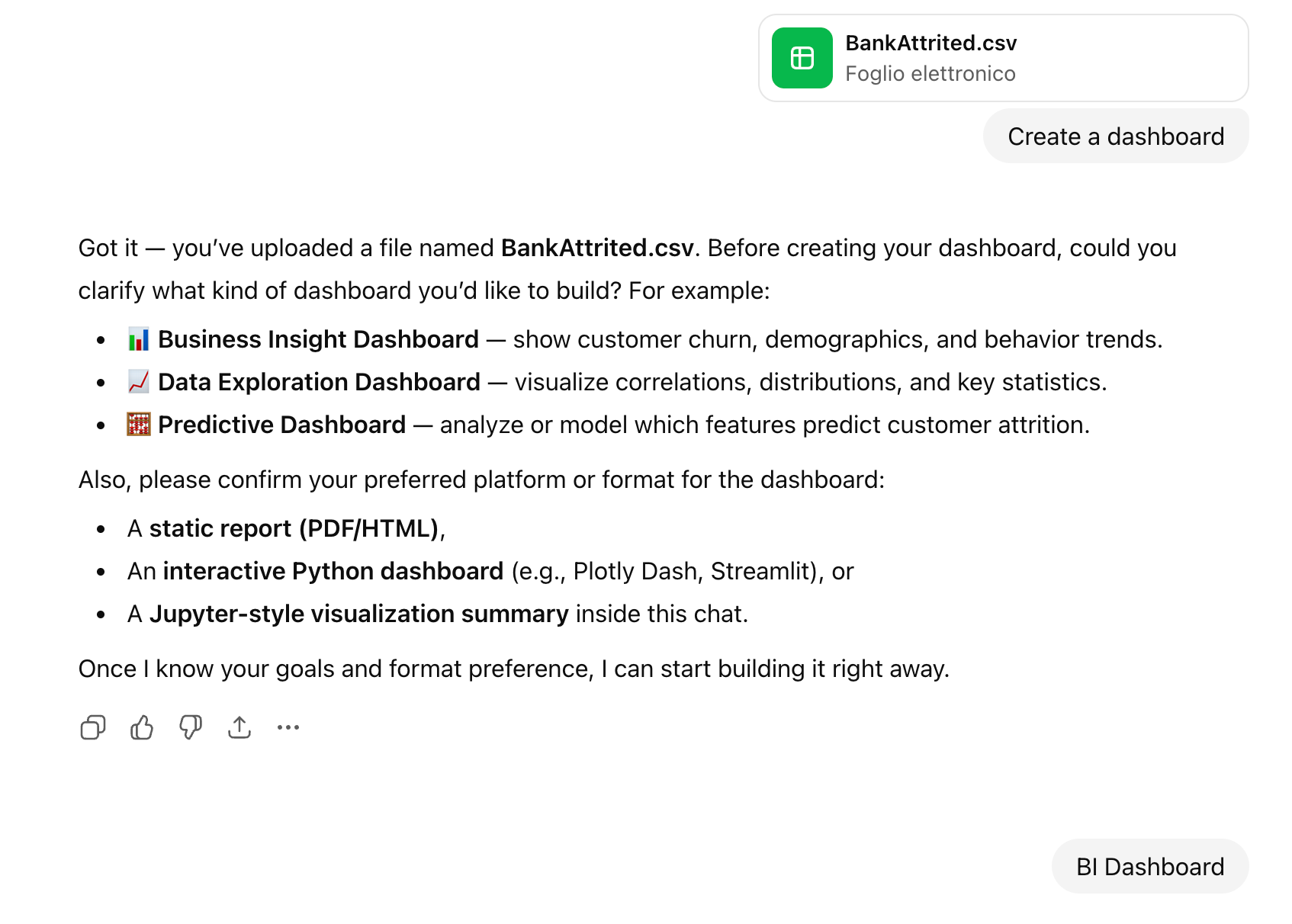Screen dimensions: 1292x924
Task: Click the "static report (PDF/HTML)" option text
Action: [294, 528]
